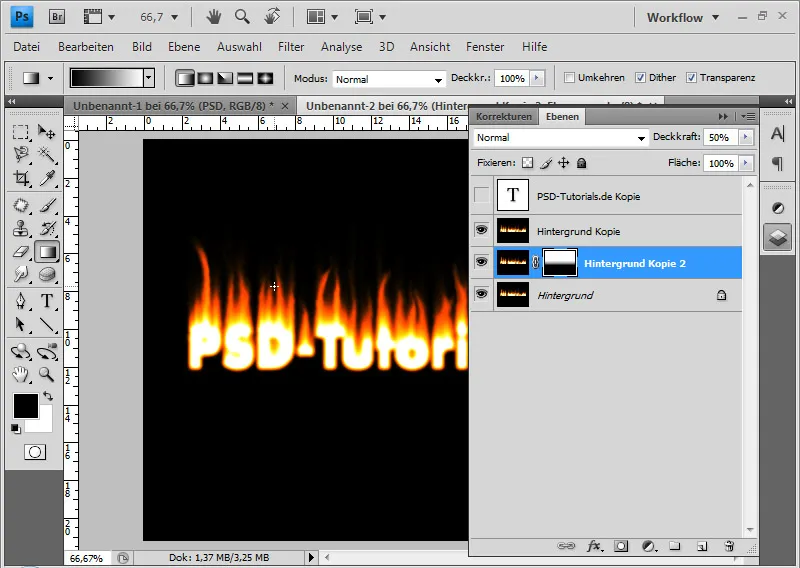Select the 3D Rotate tool
800x568 pixels.
pos(20,351)
